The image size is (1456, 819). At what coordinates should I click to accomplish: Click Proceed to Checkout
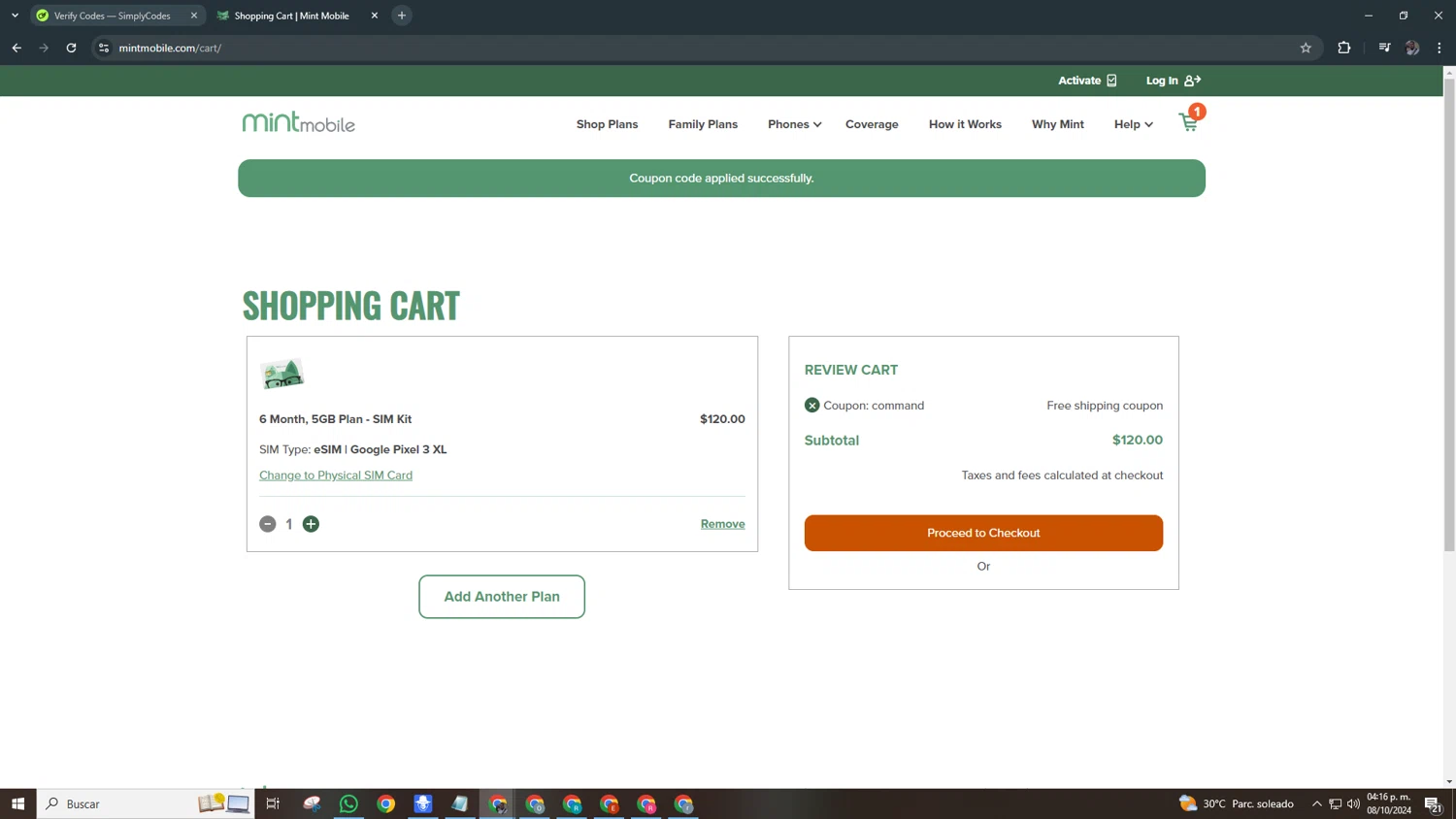(983, 533)
